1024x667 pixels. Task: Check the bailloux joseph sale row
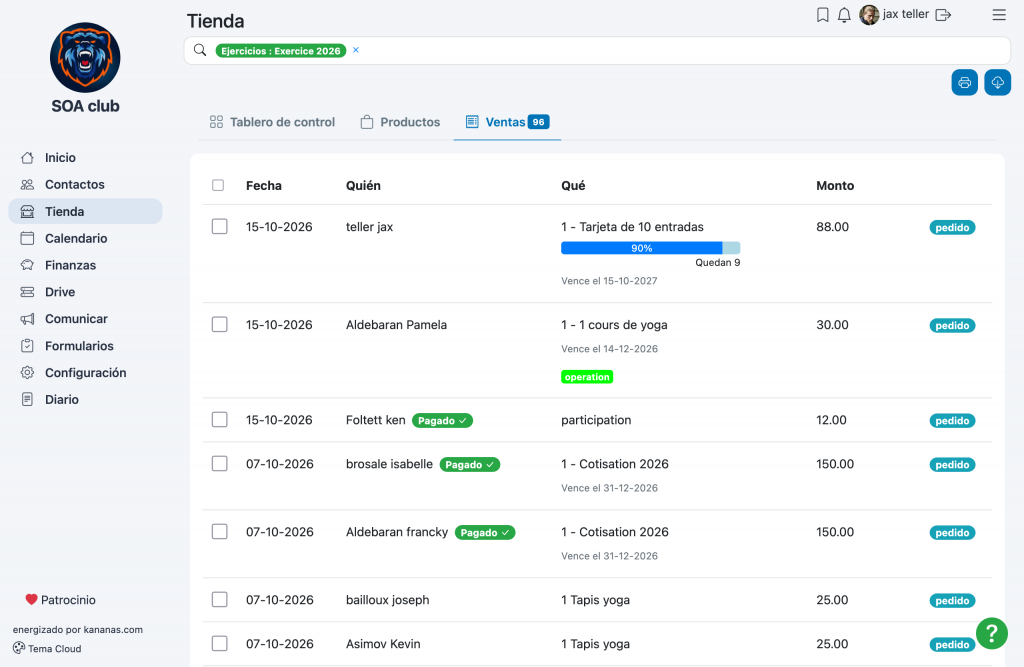219,600
